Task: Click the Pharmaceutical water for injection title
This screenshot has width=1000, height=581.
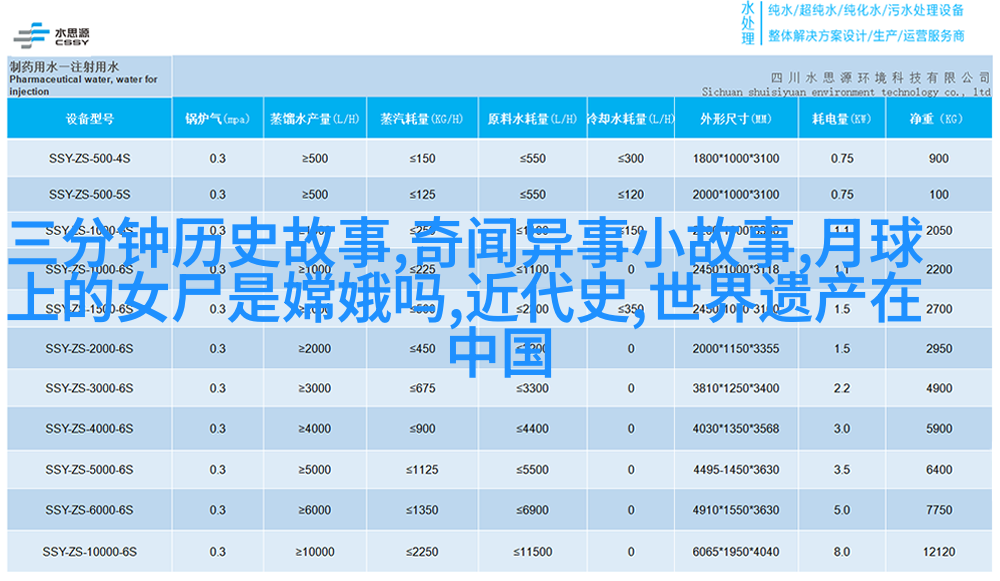Action: (83, 79)
